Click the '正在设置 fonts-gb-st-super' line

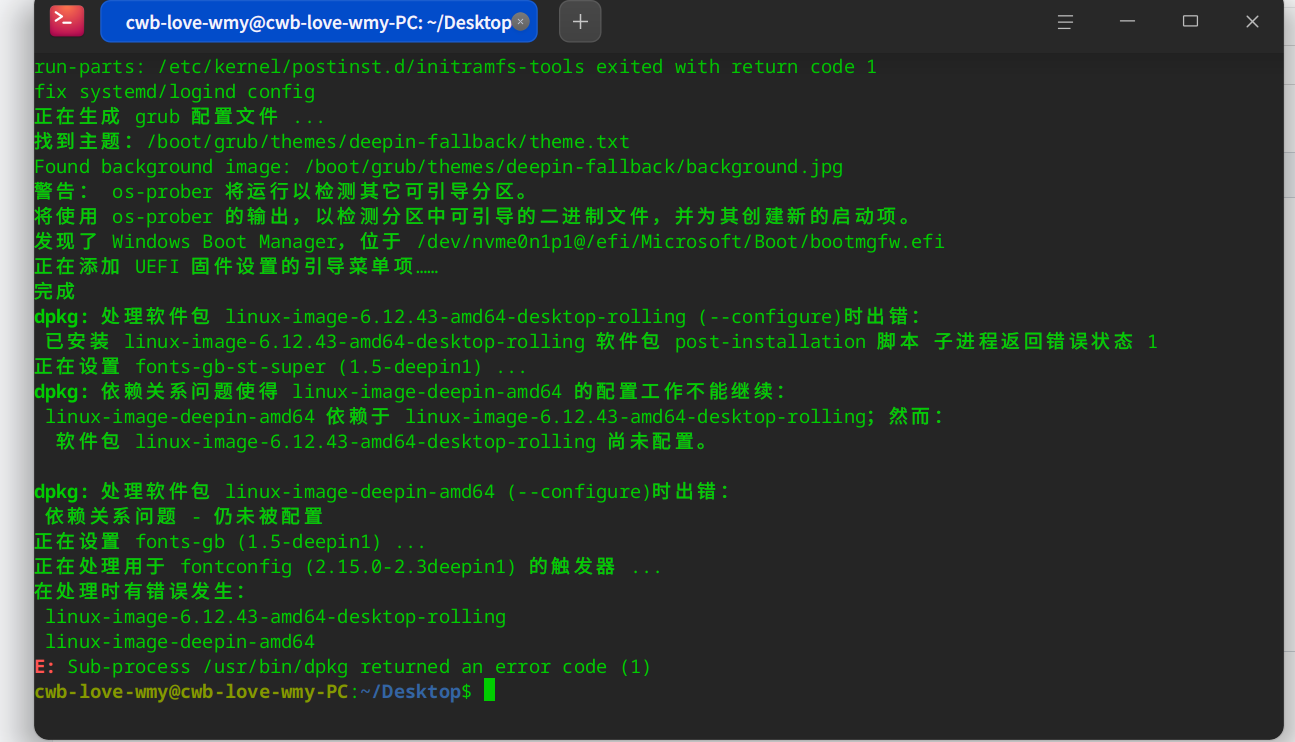(280, 367)
